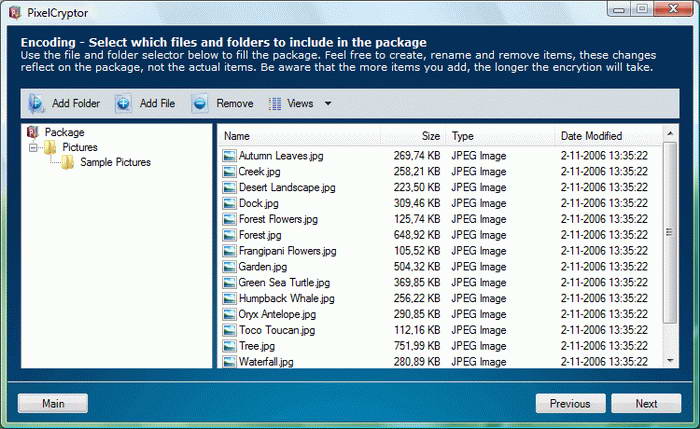Sort list by Name column header

coord(299,136)
